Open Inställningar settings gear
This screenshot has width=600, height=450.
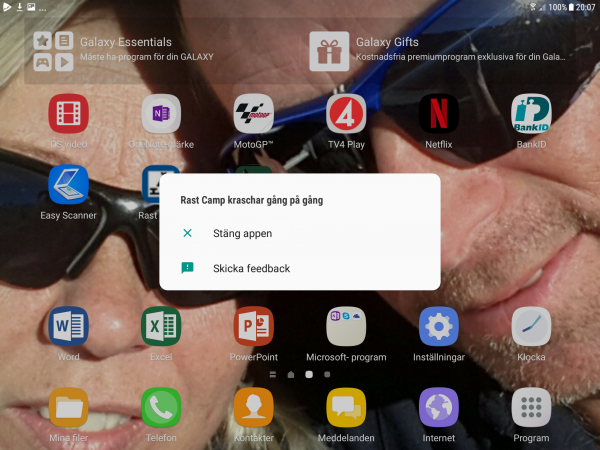[x=439, y=326]
